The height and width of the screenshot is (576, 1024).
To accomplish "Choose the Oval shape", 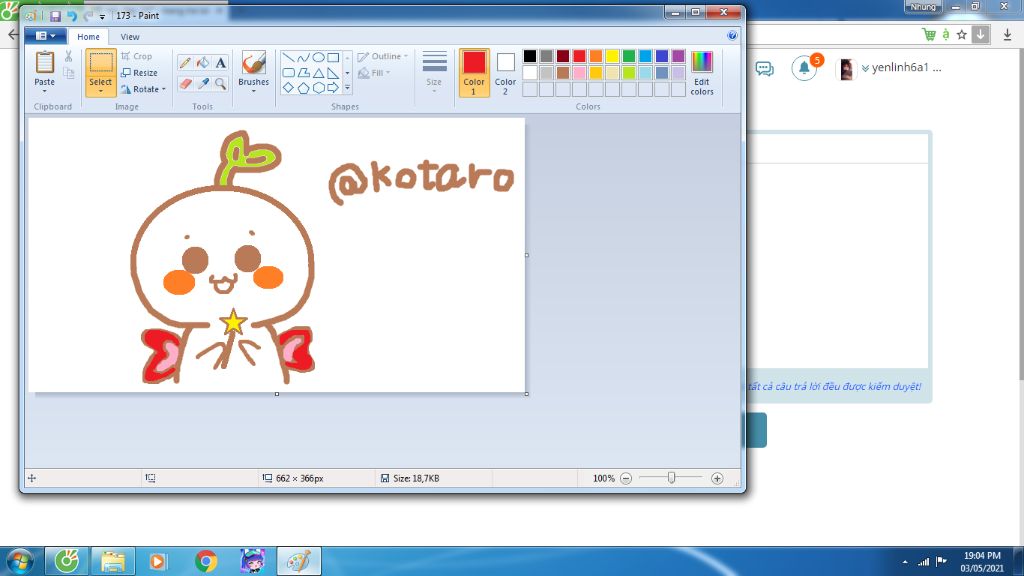I will coord(318,57).
